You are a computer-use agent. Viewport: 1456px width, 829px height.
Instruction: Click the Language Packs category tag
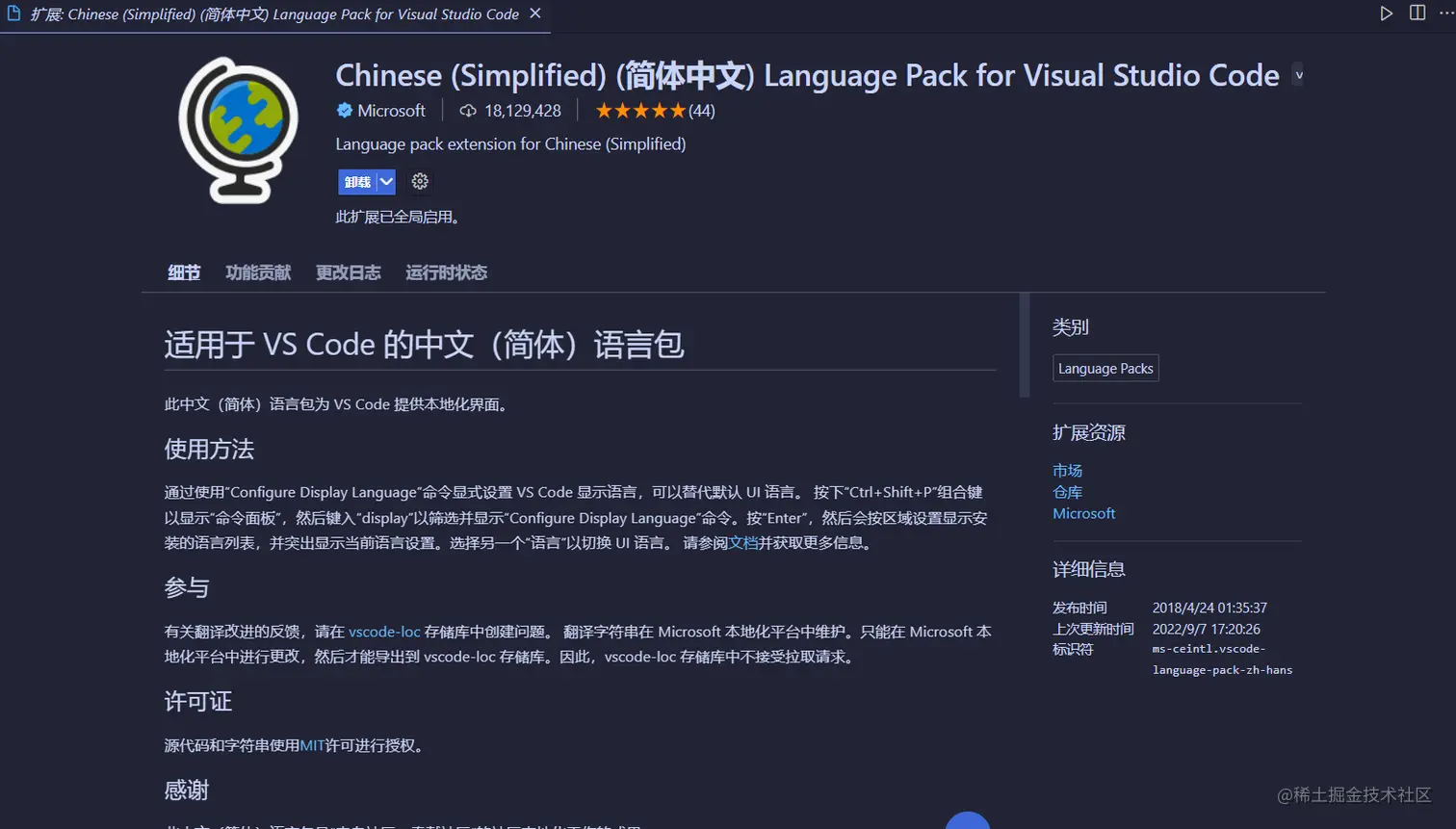point(1105,369)
